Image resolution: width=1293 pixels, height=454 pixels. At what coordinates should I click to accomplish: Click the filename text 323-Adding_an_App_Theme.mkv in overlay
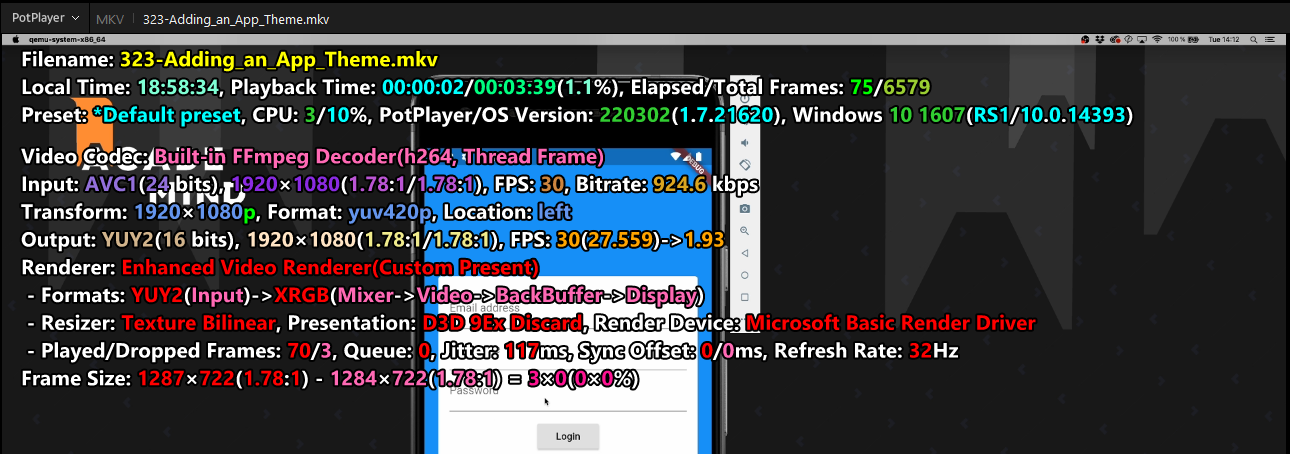click(278, 60)
